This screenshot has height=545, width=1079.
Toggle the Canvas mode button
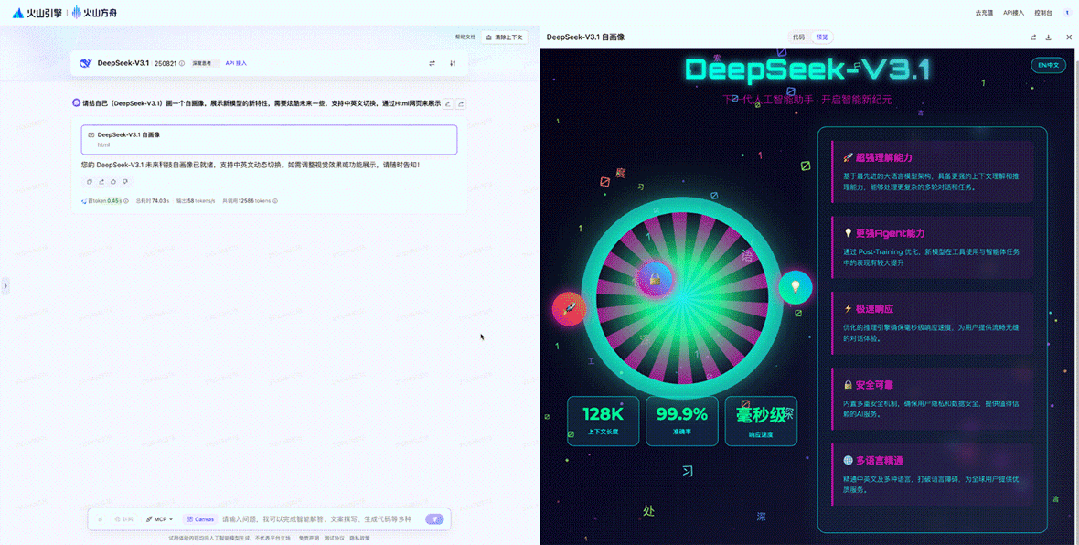(x=200, y=520)
